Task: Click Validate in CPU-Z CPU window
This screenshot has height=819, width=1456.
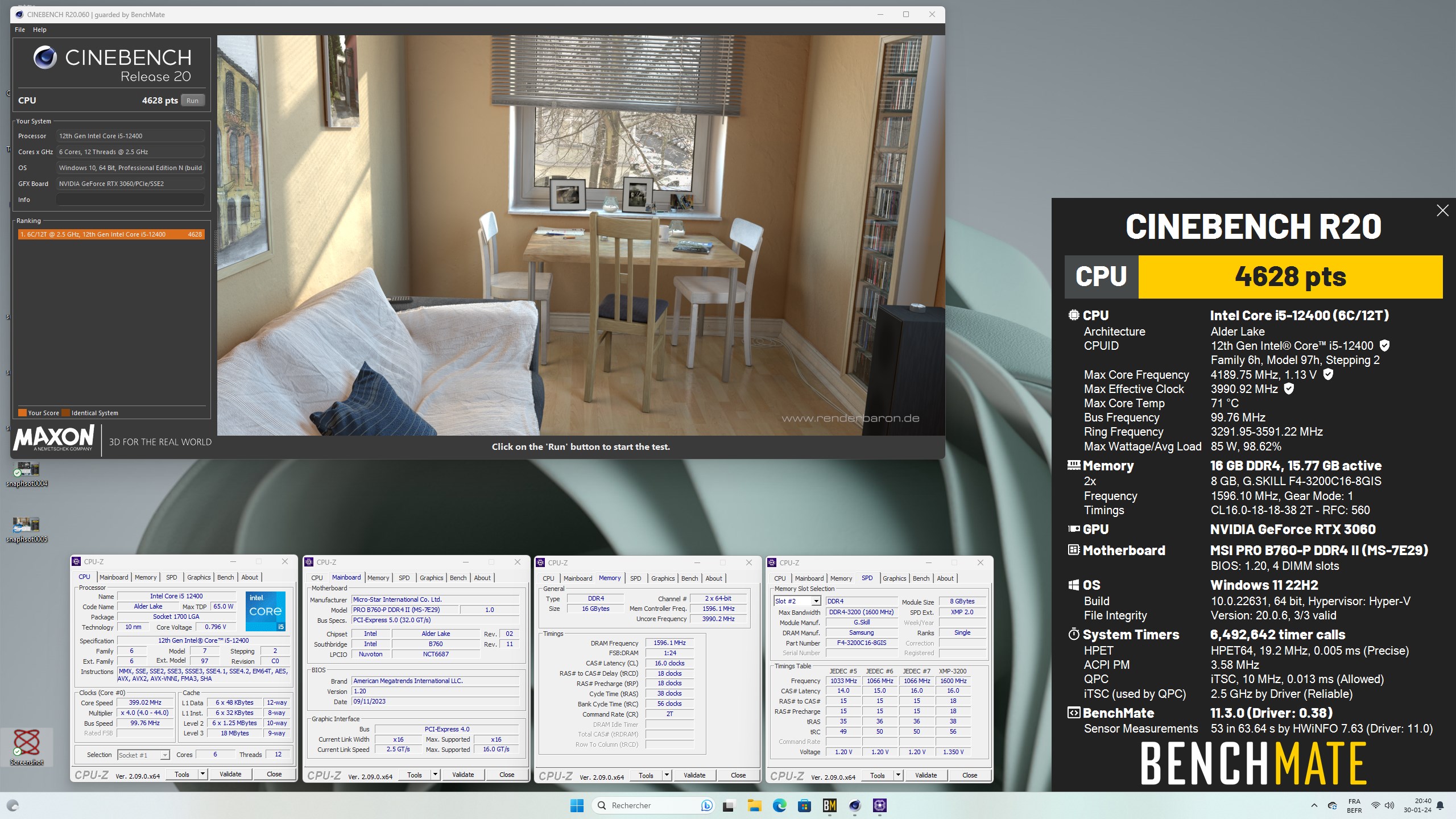Action: click(x=230, y=774)
